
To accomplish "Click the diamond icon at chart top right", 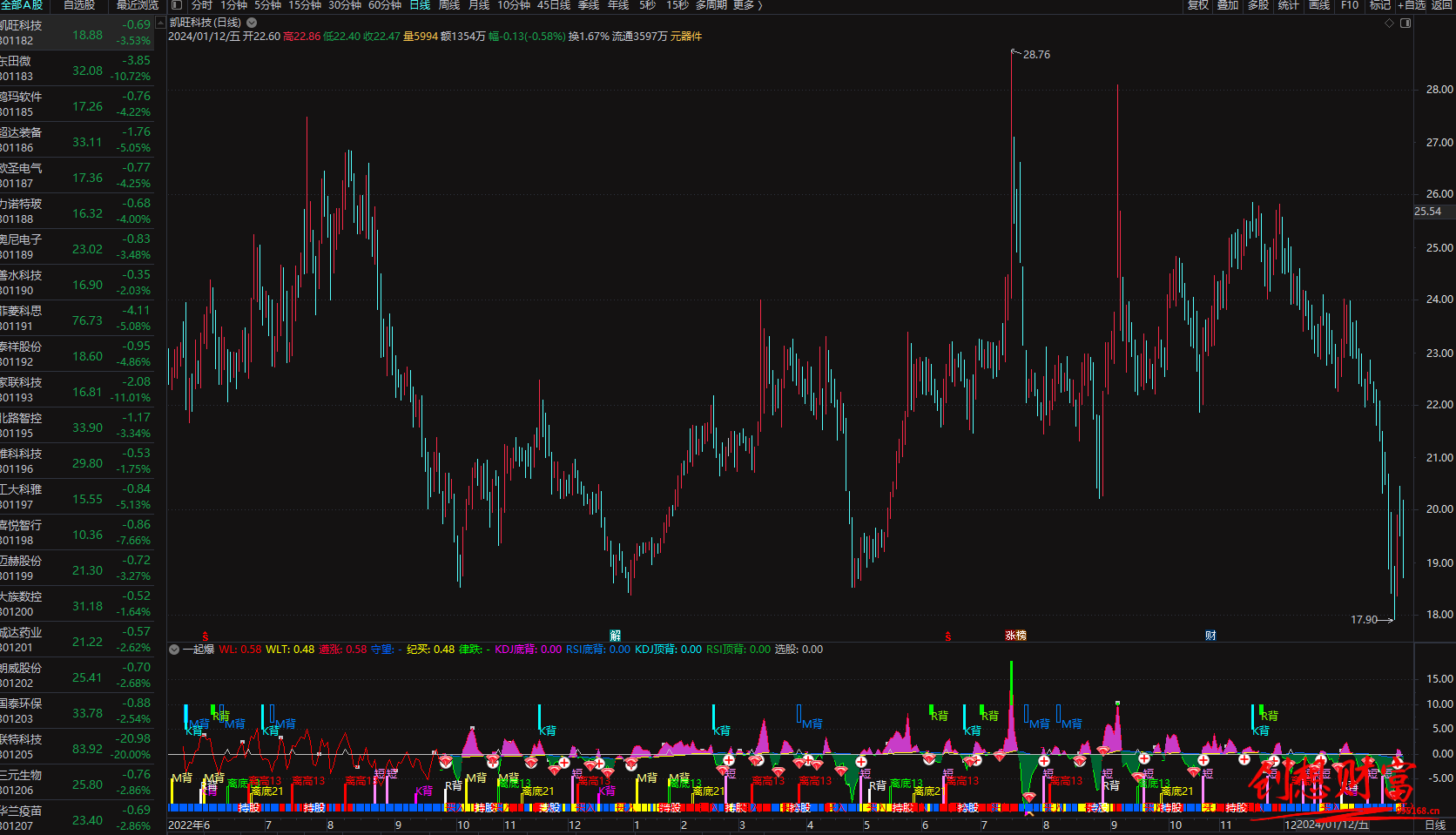I will click(1389, 24).
